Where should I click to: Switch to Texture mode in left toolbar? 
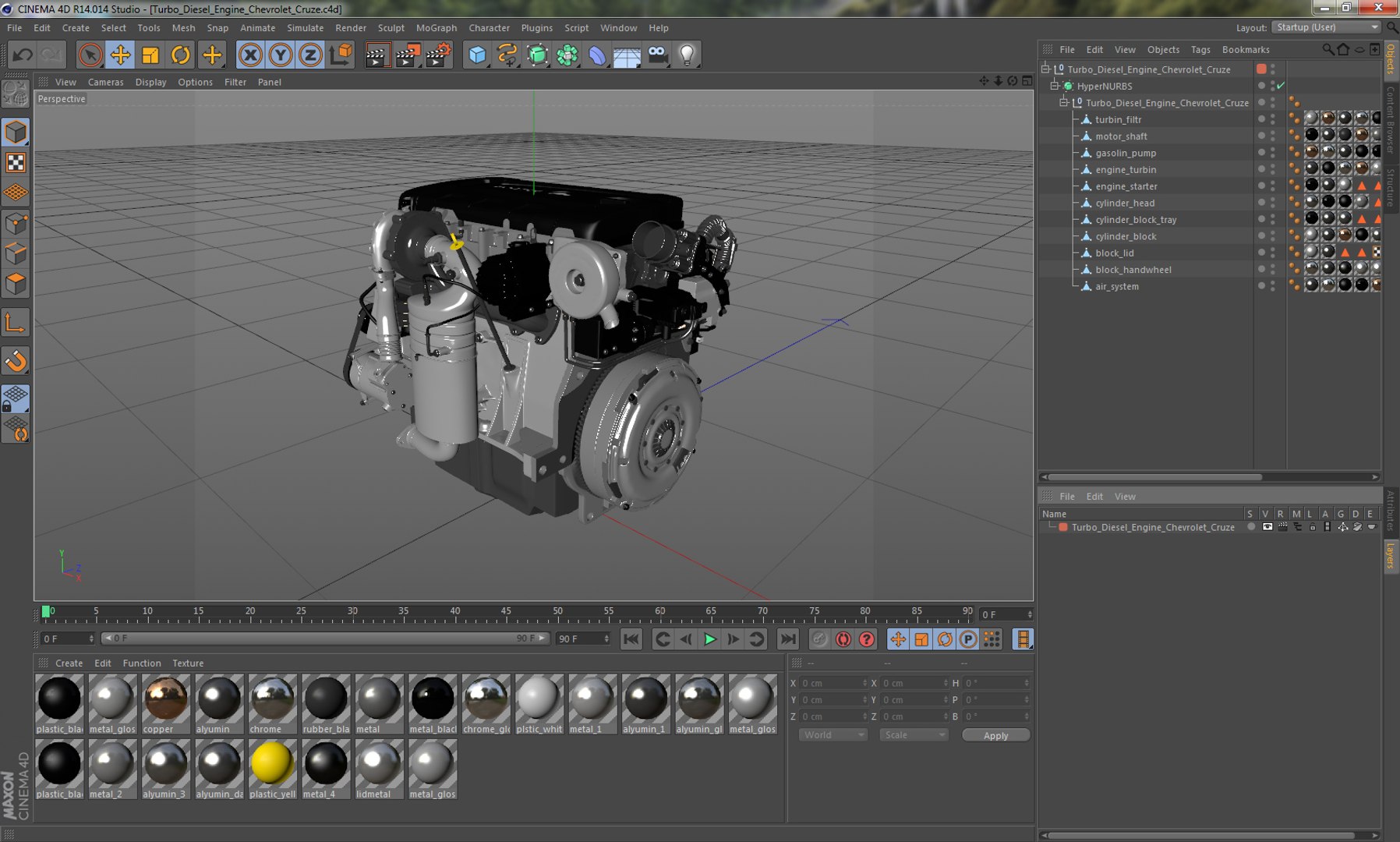click(x=16, y=162)
